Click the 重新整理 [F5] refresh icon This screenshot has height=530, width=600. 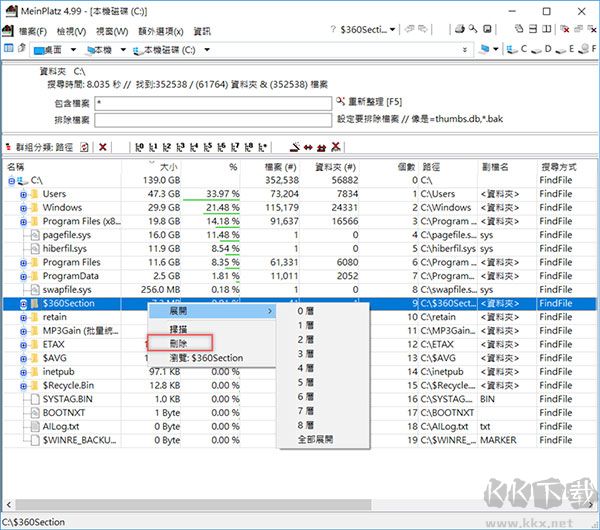pyautogui.click(x=340, y=102)
